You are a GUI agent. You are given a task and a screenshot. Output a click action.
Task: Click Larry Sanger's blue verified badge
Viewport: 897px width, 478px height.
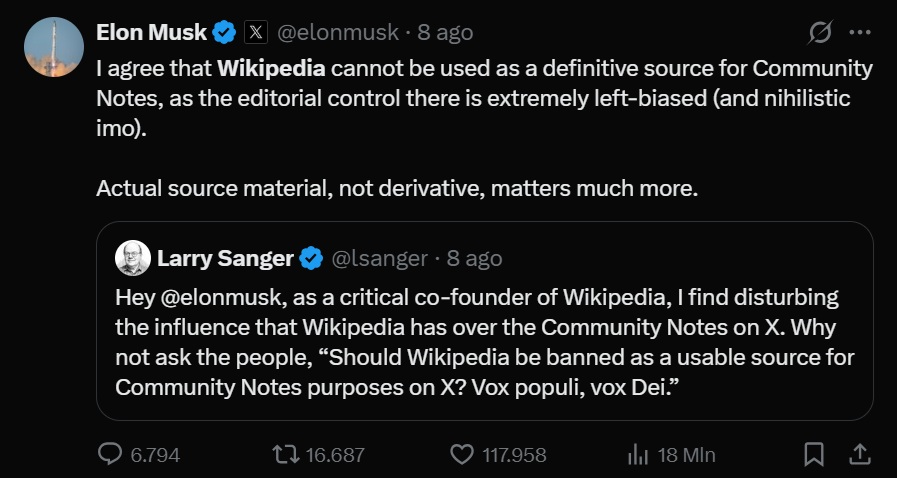tap(311, 259)
